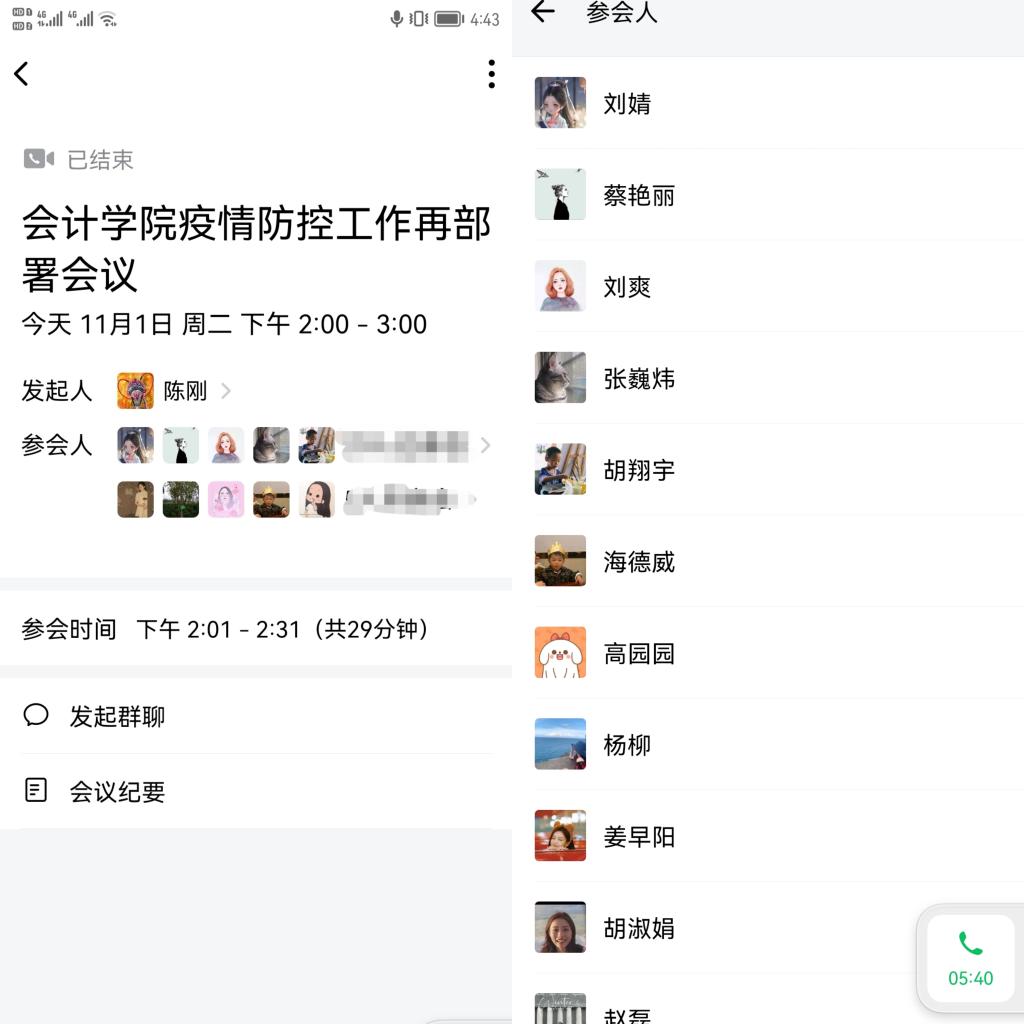
Task: Select participant 刘婧 in the list
Action: pyautogui.click(x=779, y=103)
